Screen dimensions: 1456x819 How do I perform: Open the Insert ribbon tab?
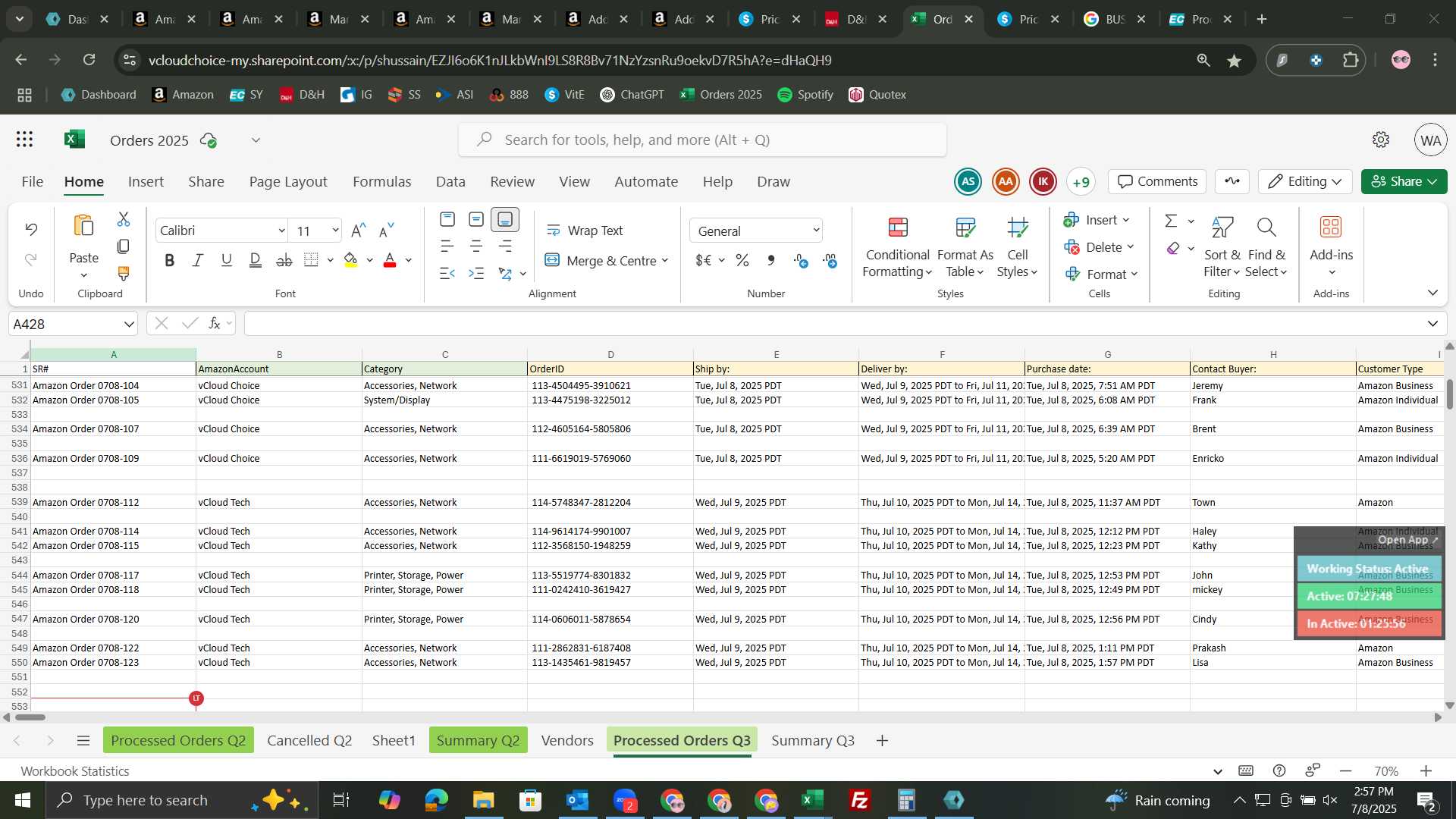pos(146,182)
